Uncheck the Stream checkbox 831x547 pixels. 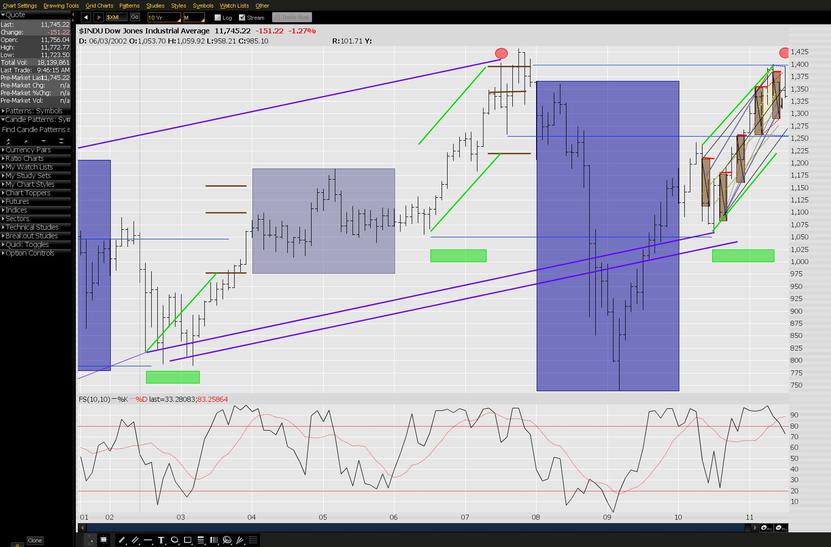(x=241, y=17)
